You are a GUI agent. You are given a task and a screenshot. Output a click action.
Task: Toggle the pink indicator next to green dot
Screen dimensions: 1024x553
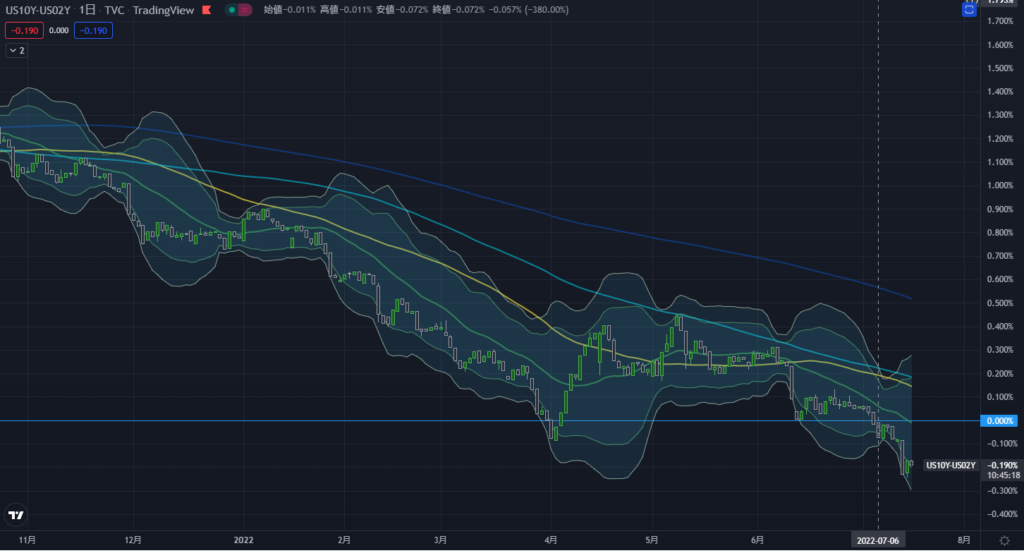tap(245, 10)
